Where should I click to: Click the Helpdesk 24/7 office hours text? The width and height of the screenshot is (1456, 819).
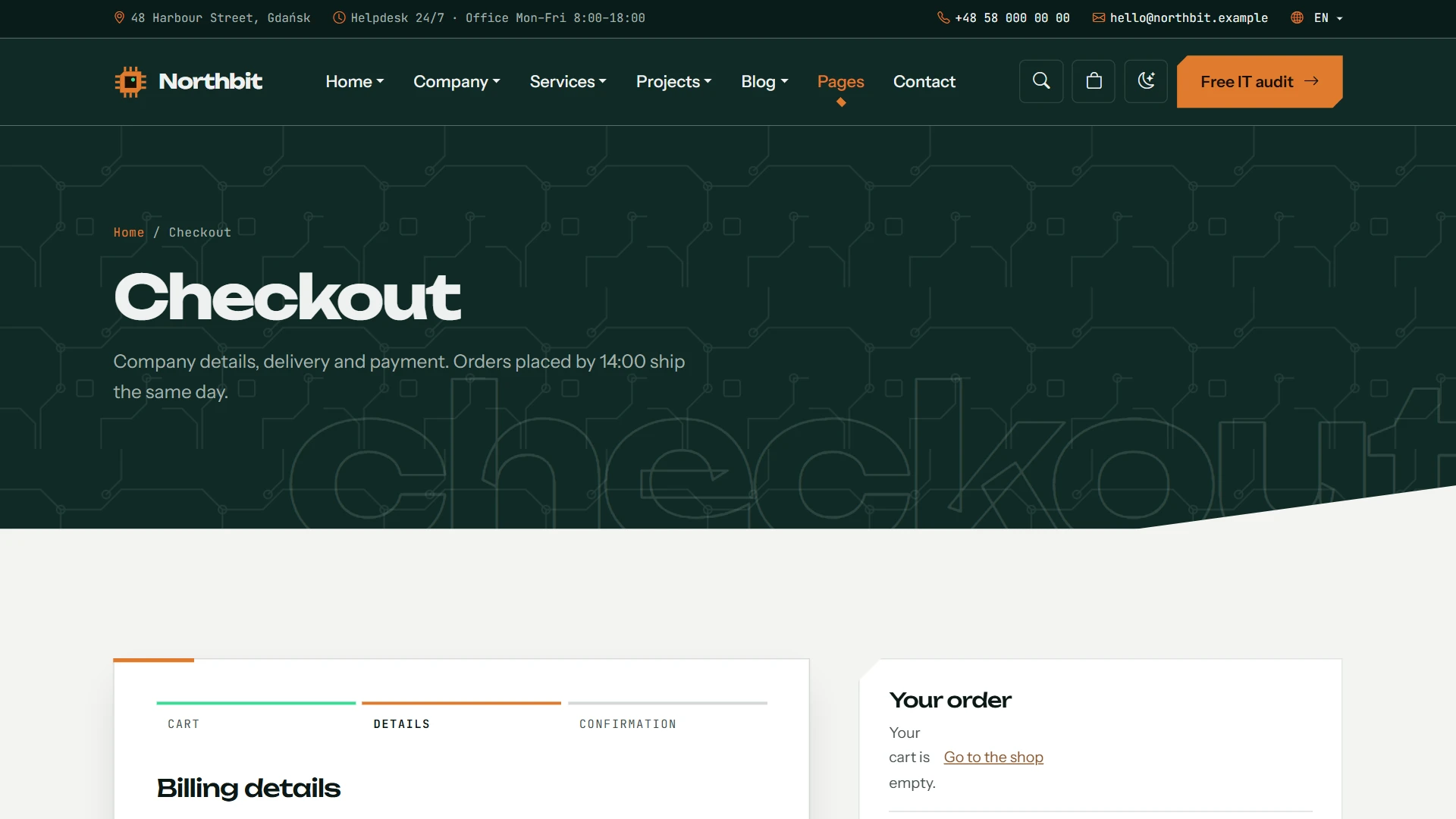pyautogui.click(x=497, y=17)
